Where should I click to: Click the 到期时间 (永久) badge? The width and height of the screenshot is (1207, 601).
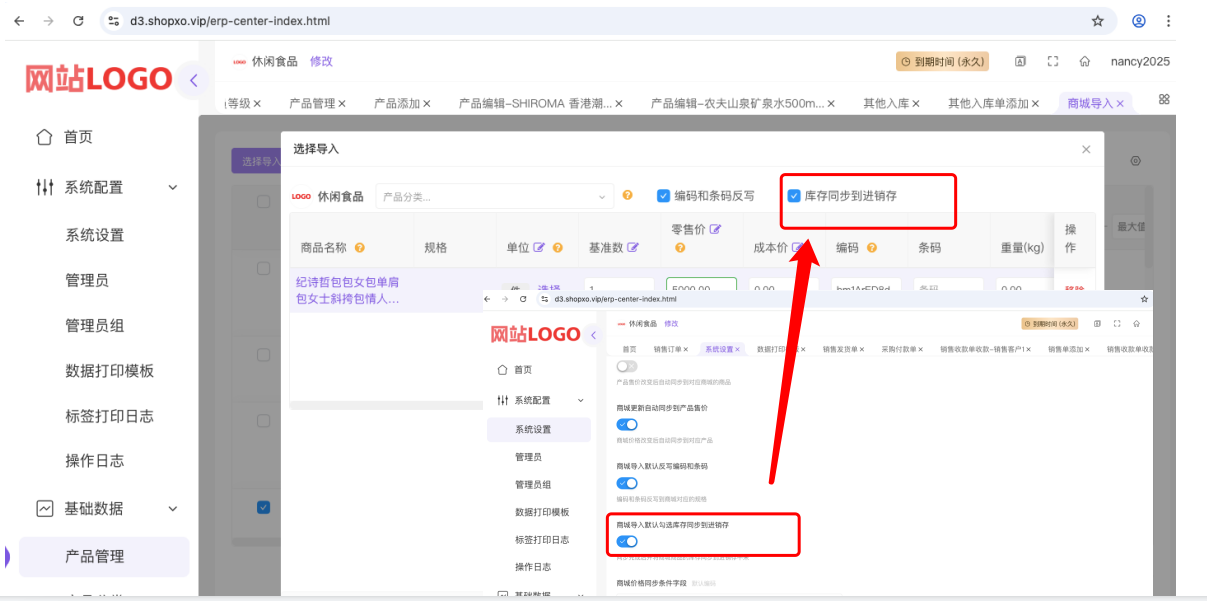coord(942,61)
